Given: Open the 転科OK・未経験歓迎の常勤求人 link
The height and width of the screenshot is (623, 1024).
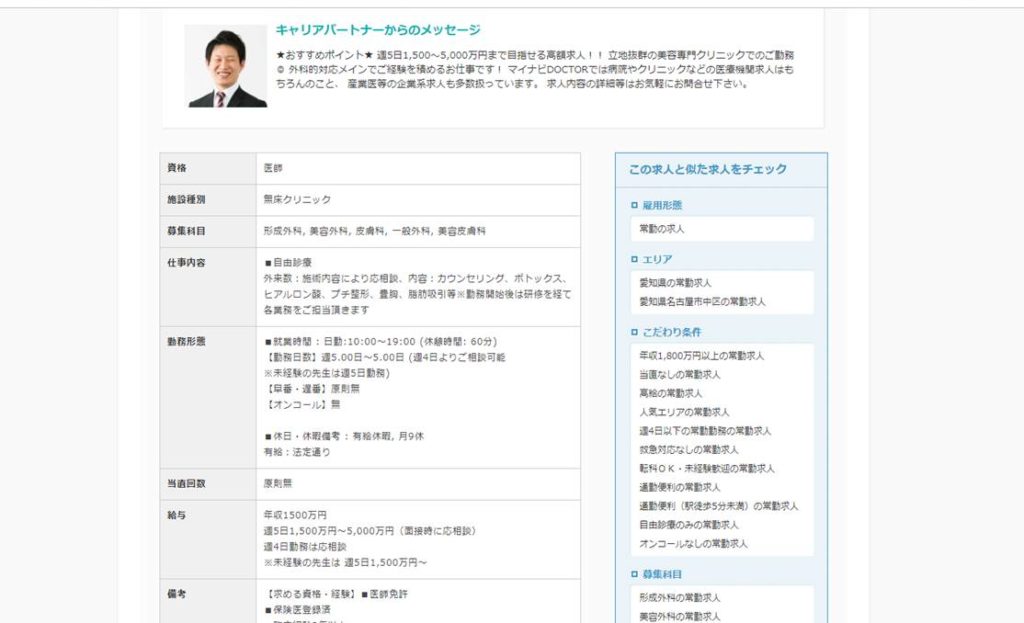Looking at the screenshot, I should (707, 469).
